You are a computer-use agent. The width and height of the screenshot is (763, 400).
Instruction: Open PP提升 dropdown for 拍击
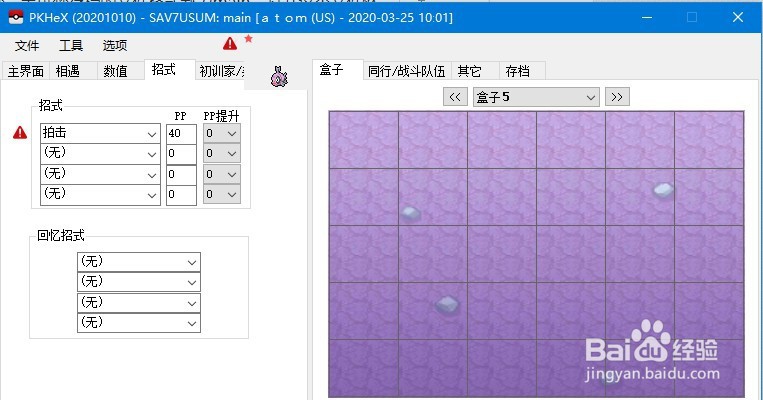(x=222, y=133)
